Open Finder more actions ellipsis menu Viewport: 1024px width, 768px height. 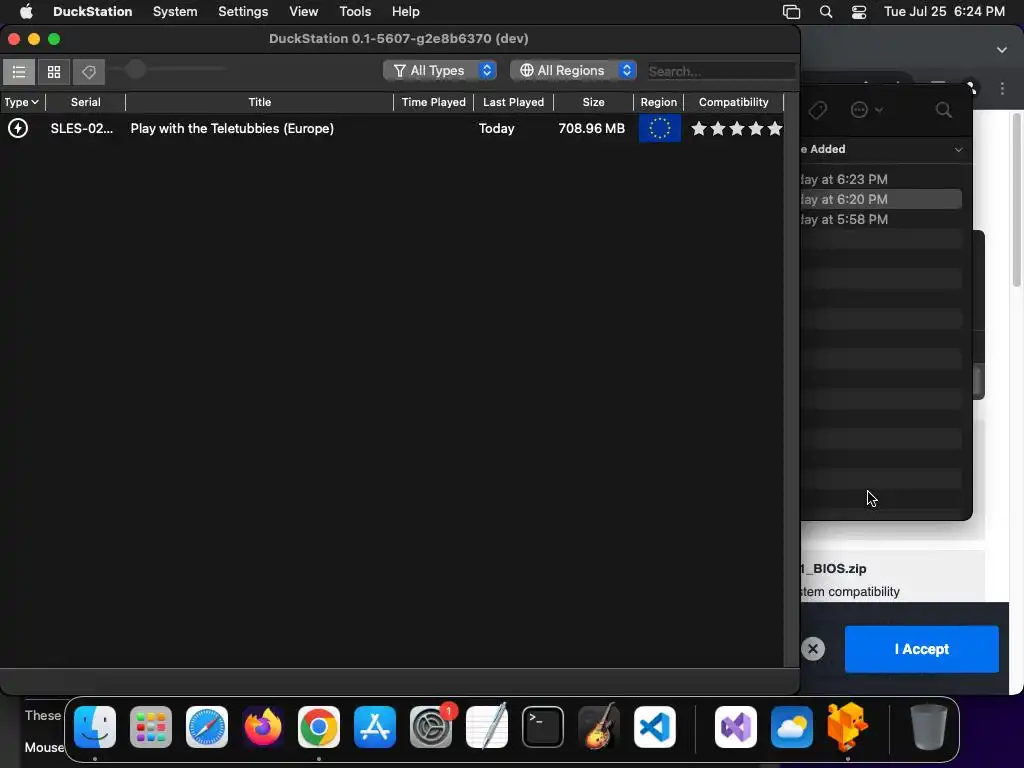point(866,110)
